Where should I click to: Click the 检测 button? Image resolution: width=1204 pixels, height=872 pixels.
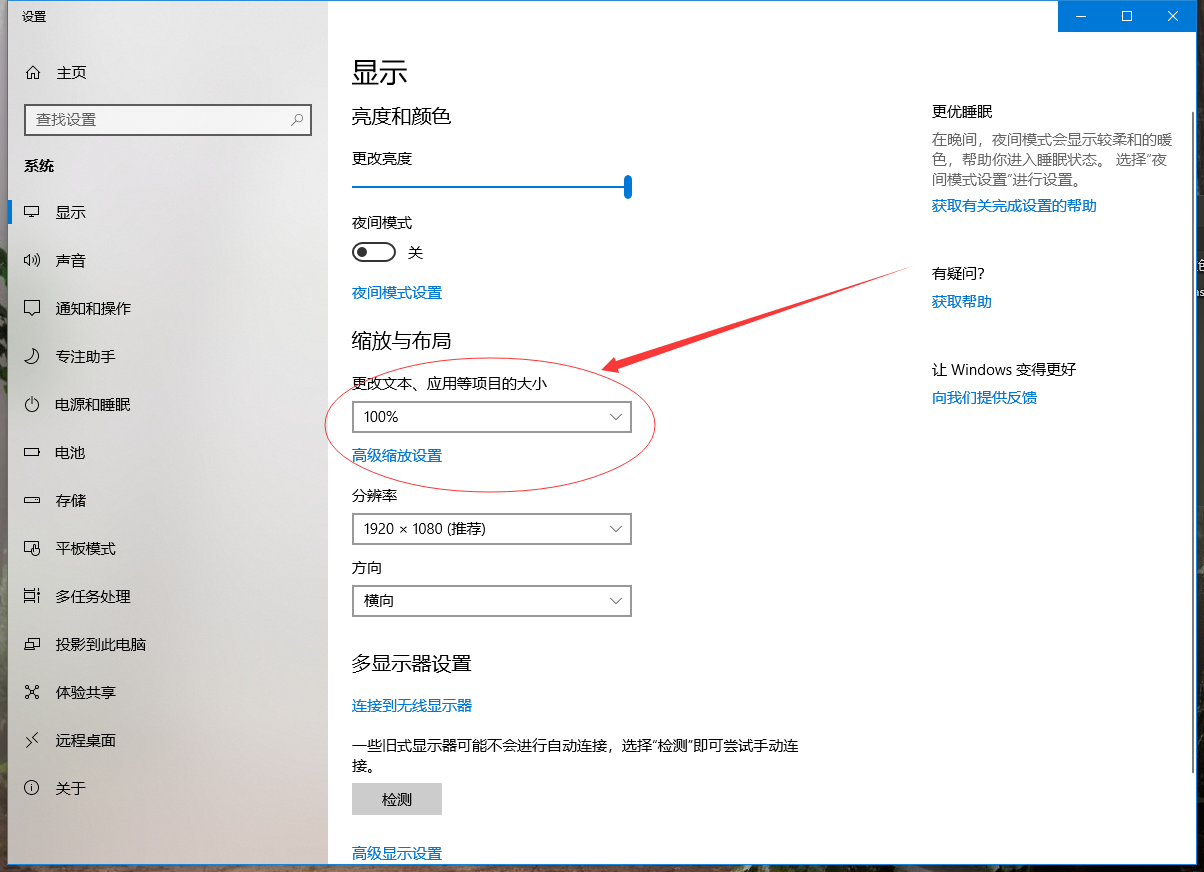click(x=397, y=799)
